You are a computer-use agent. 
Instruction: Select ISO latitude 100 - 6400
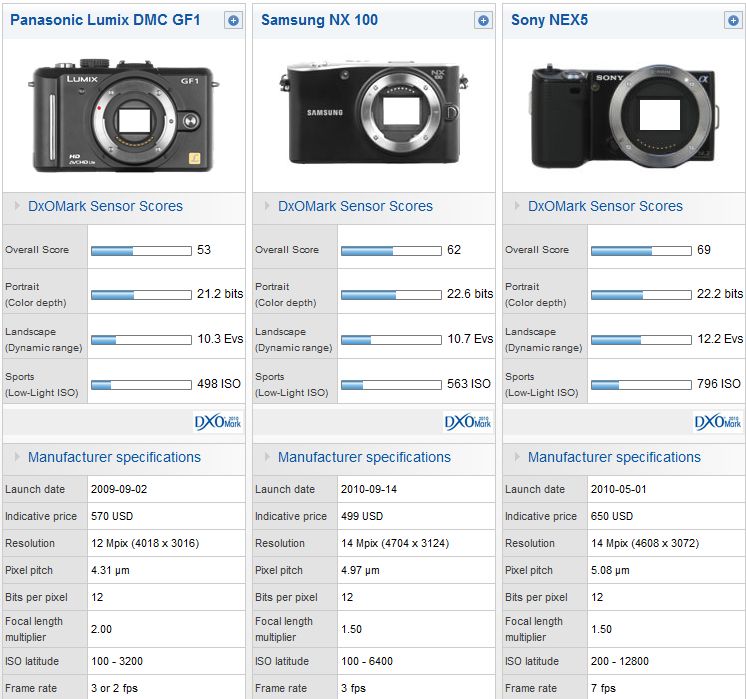(x=367, y=661)
